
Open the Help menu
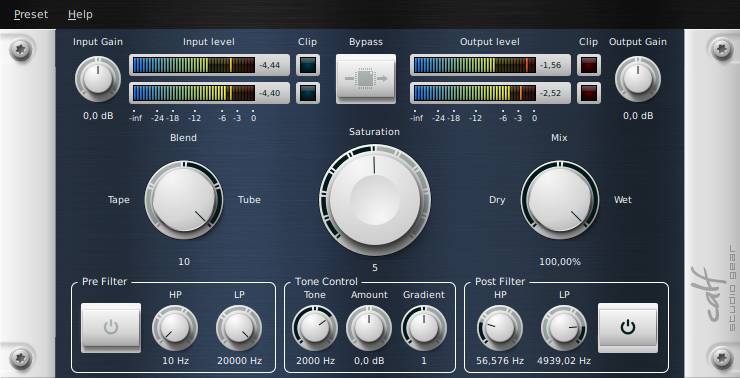(80, 14)
